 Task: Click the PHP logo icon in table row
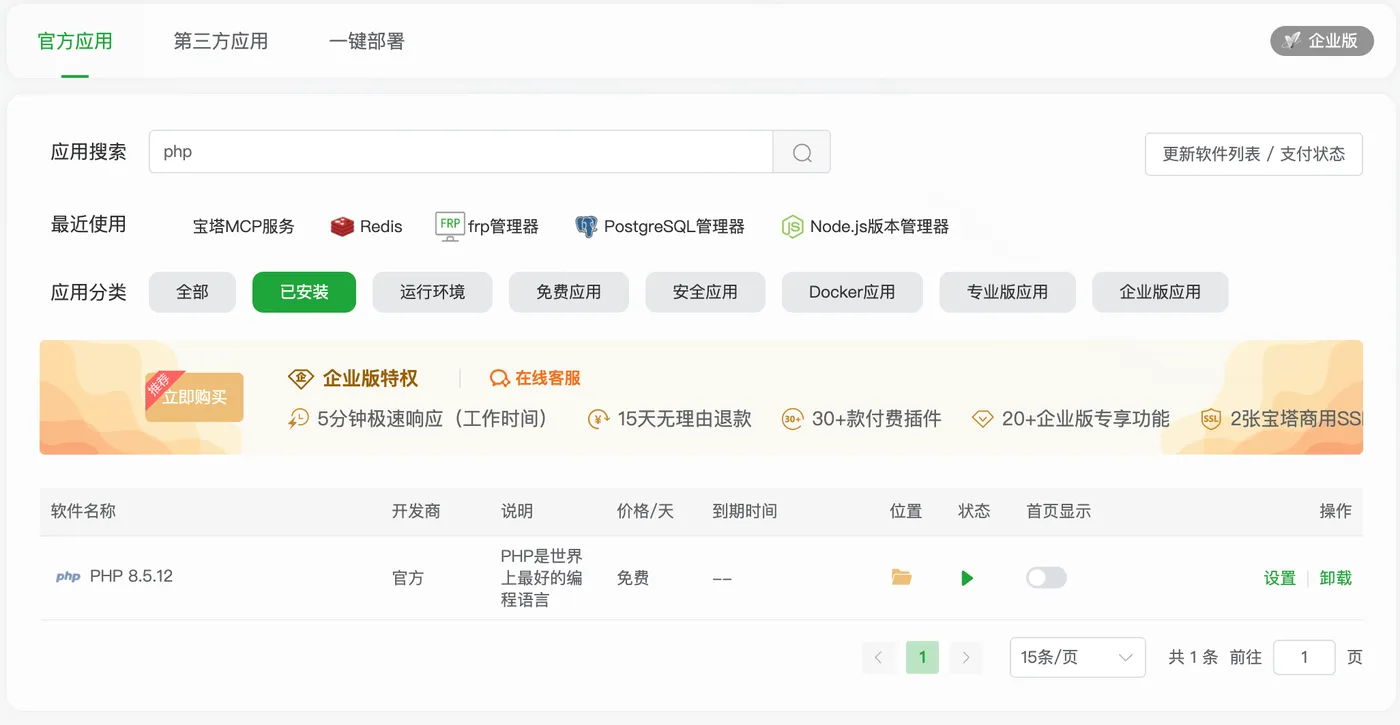[68, 577]
